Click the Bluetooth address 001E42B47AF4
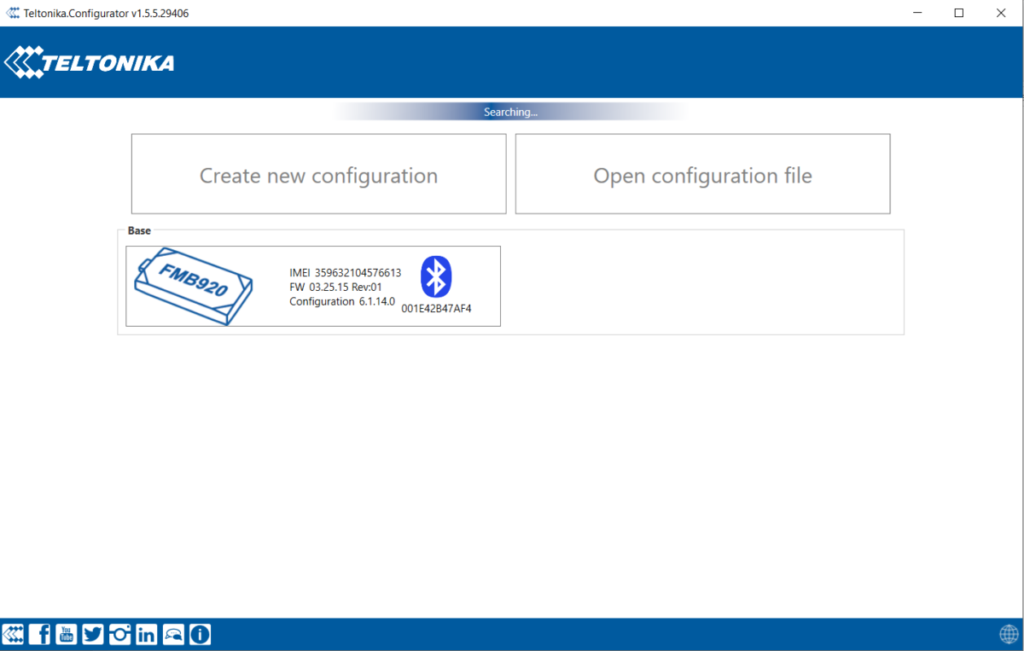 pos(436,309)
